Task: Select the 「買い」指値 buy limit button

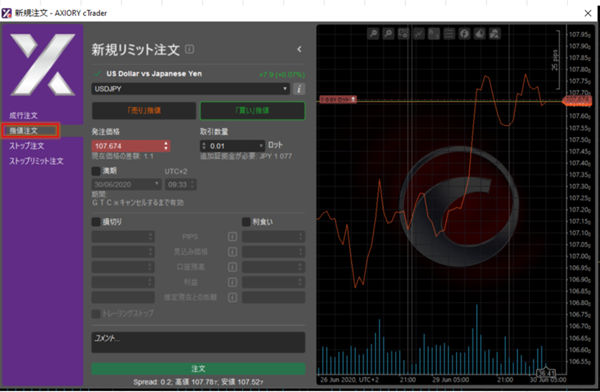Action: click(x=253, y=111)
